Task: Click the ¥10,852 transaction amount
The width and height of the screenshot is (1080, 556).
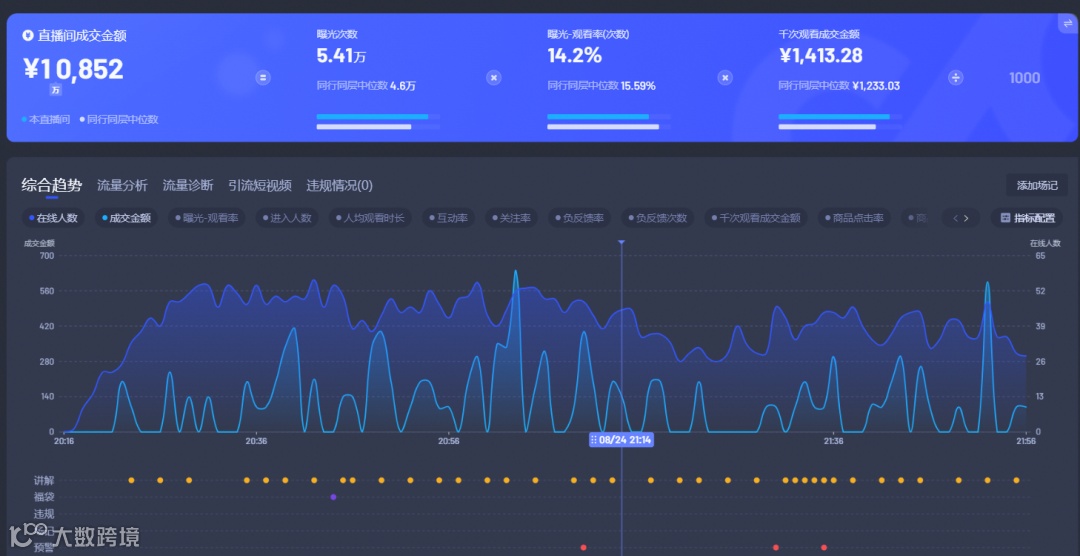Action: tap(73, 70)
